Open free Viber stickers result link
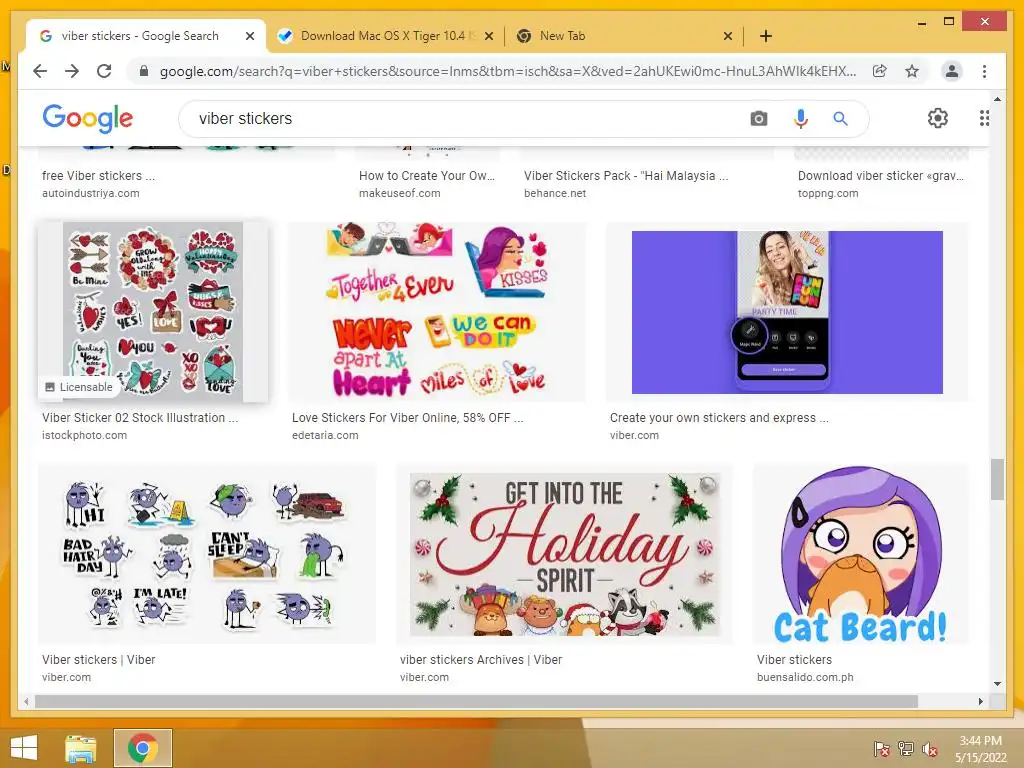1024x768 pixels. click(99, 176)
